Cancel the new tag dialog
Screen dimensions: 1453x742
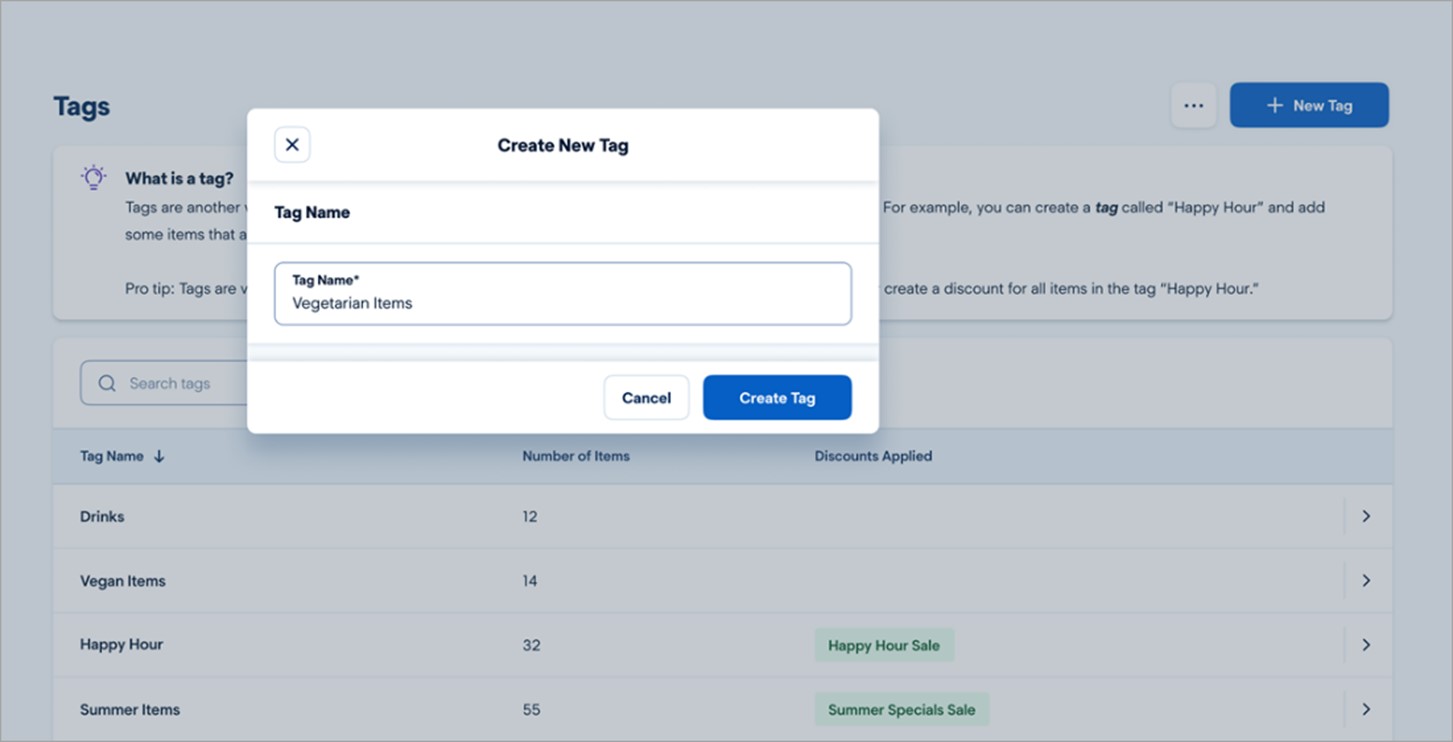[x=646, y=398]
